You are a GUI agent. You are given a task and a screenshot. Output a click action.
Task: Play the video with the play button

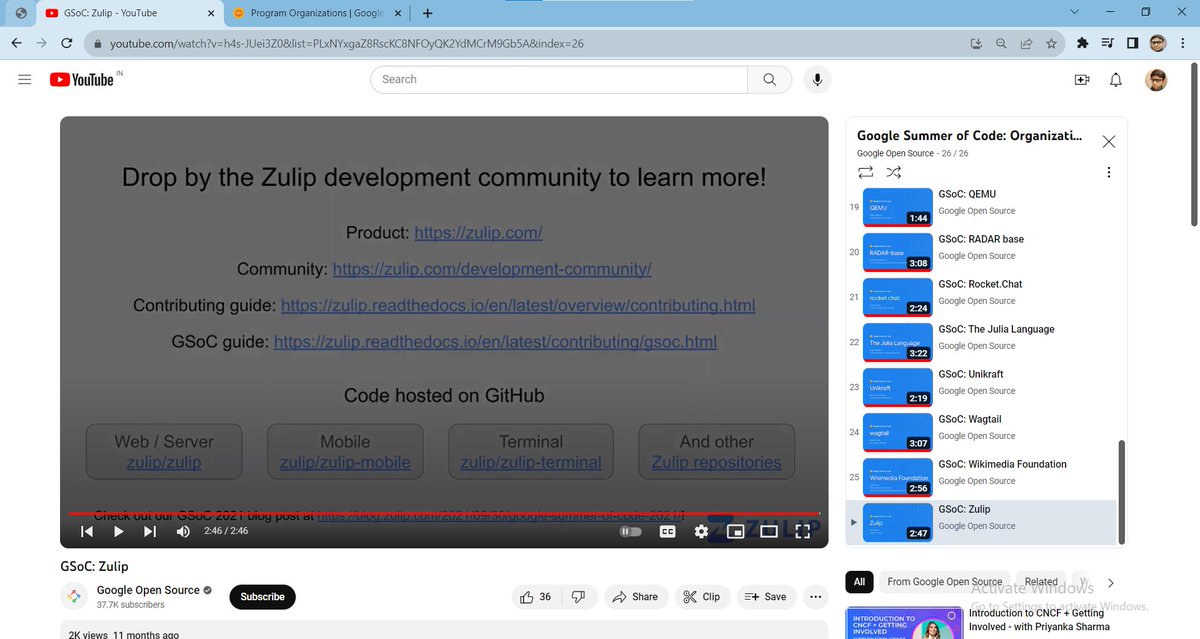tap(118, 531)
